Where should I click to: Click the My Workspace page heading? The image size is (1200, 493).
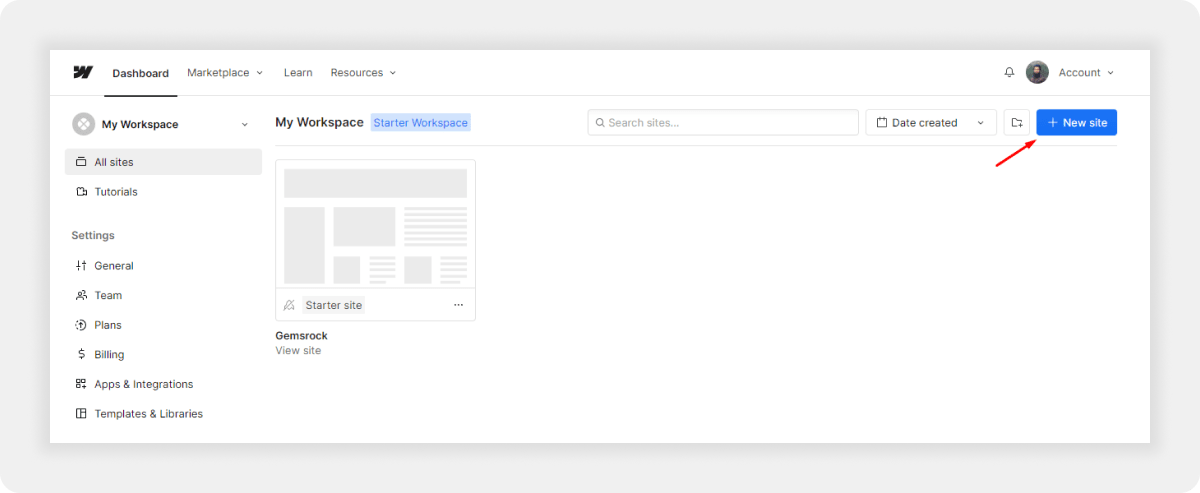point(319,122)
